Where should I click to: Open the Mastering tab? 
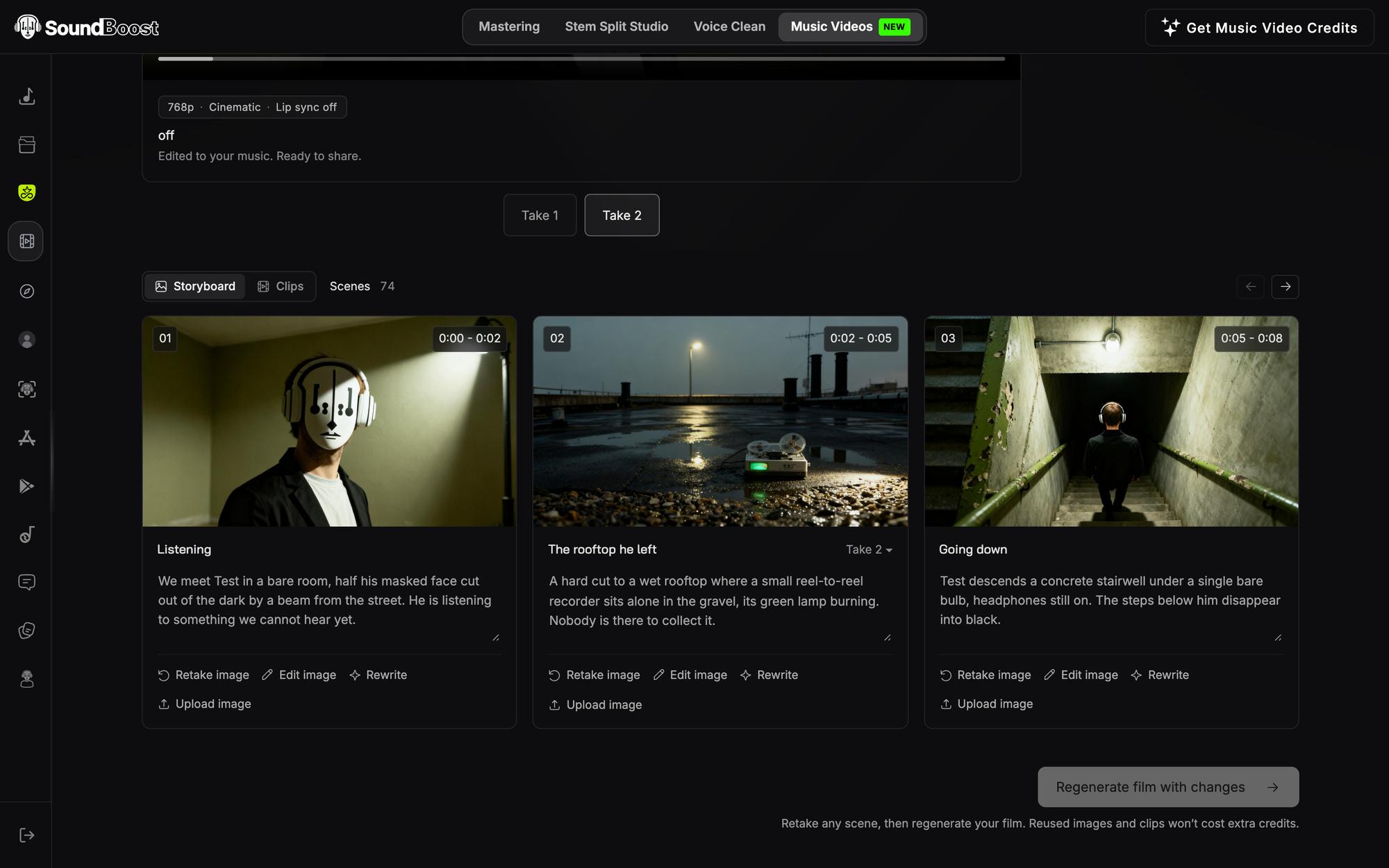pyautogui.click(x=509, y=26)
